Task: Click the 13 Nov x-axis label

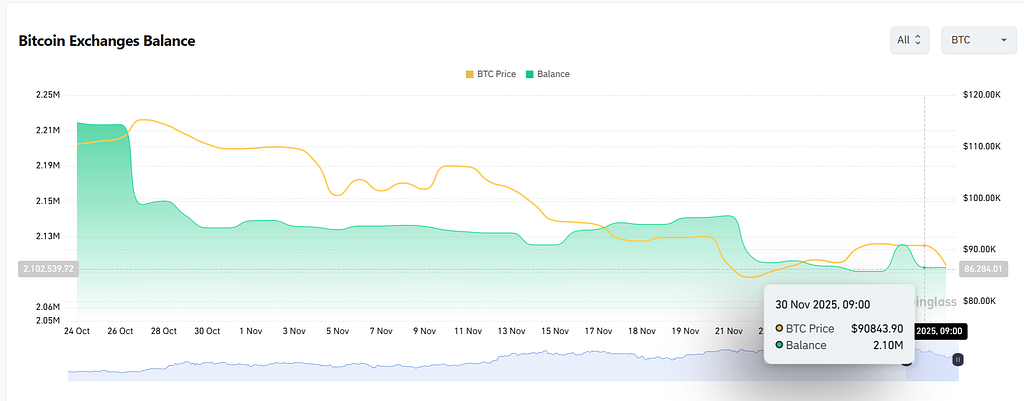Action: [511, 331]
